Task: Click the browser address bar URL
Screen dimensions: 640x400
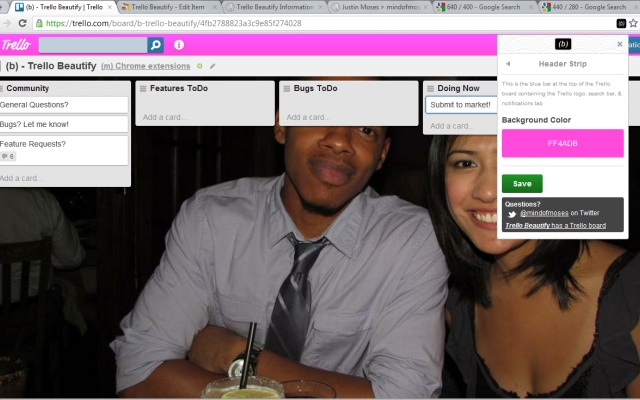Action: [x=173, y=23]
